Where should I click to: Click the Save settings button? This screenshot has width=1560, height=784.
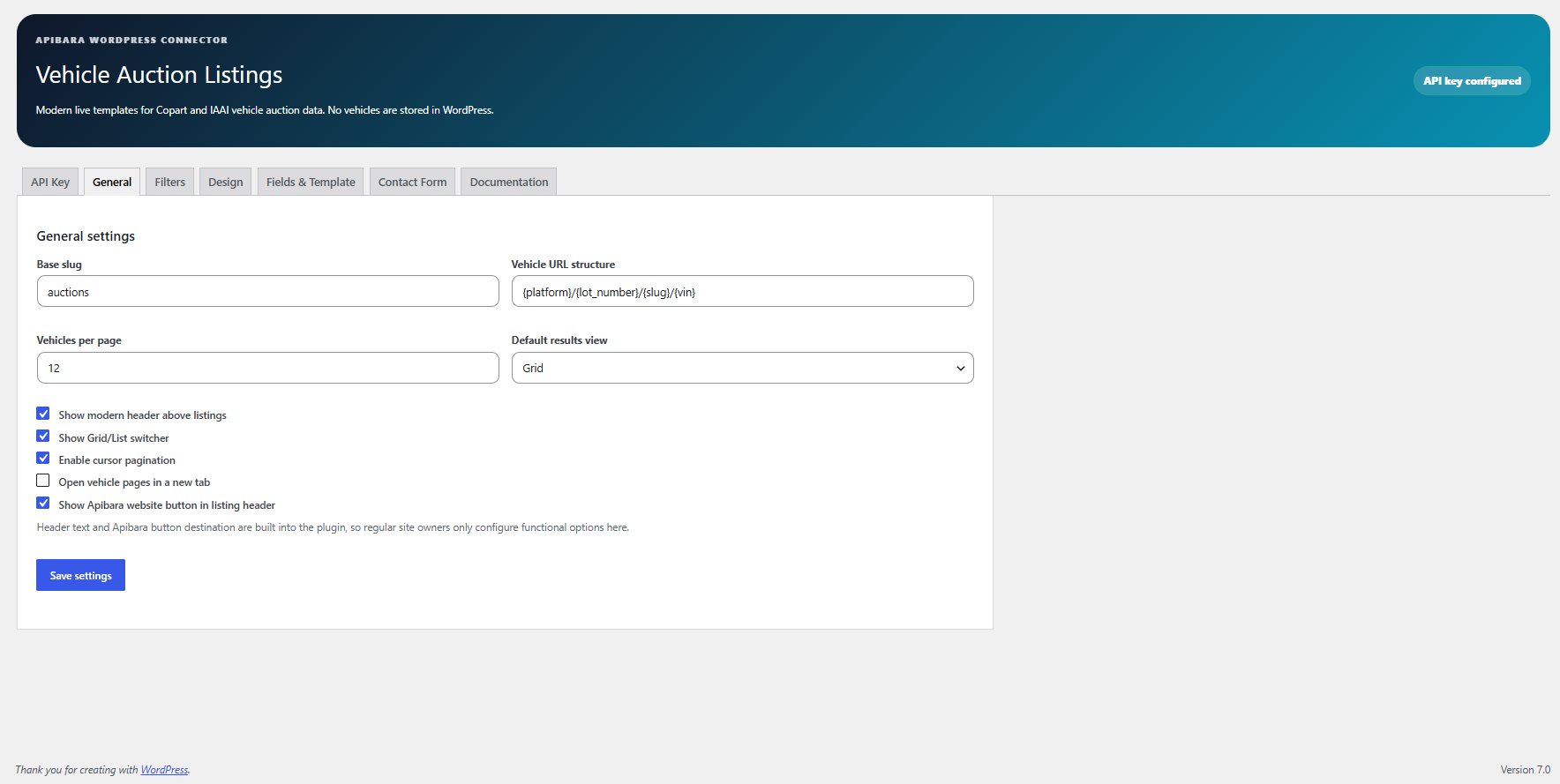[80, 575]
